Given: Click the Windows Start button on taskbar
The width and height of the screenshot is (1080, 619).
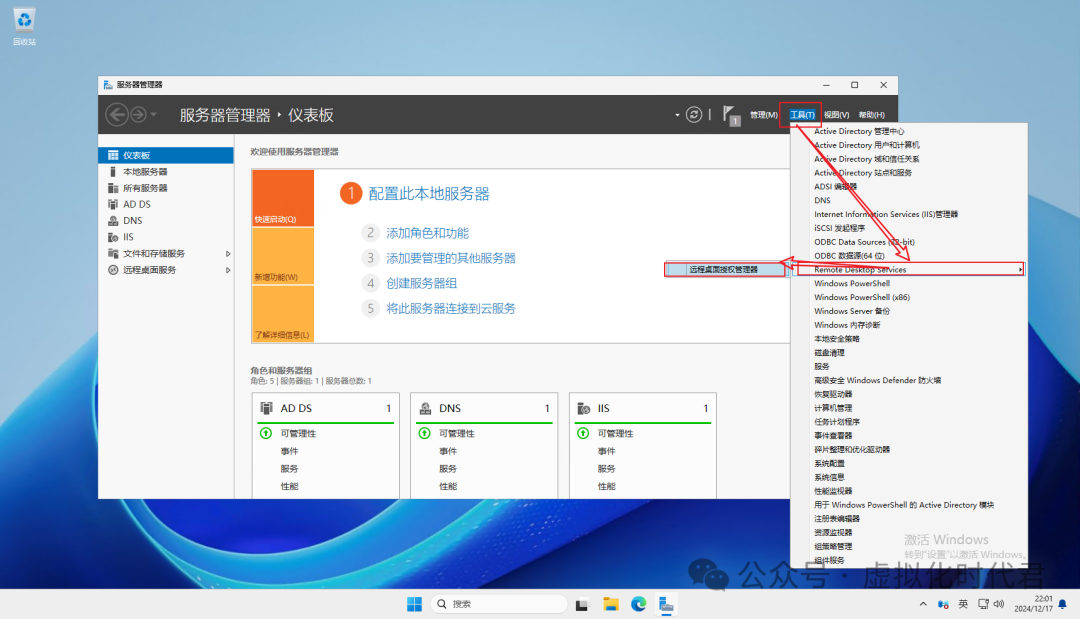Looking at the screenshot, I should click(414, 604).
